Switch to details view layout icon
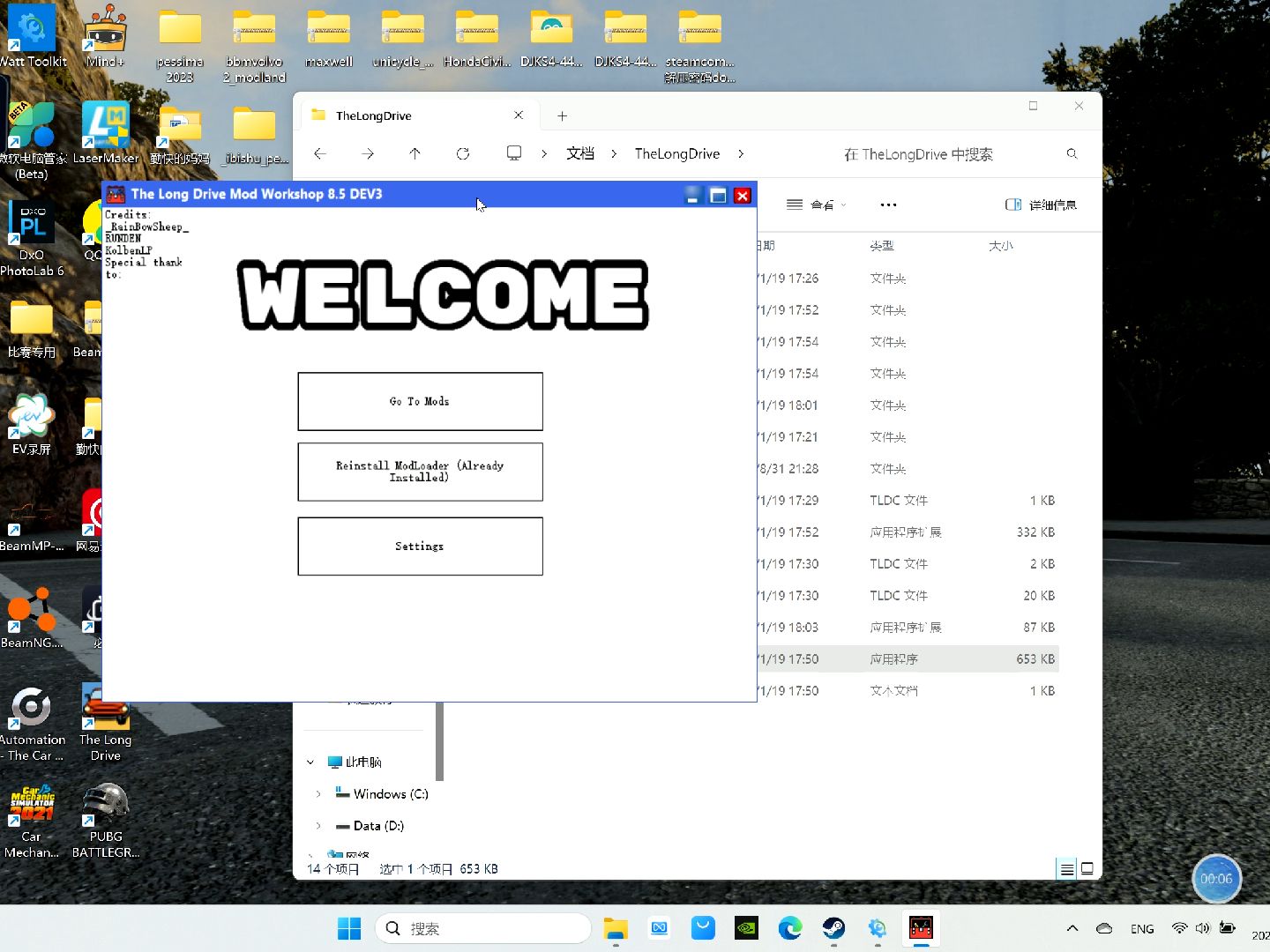This screenshot has height=952, width=1270. point(1066,869)
